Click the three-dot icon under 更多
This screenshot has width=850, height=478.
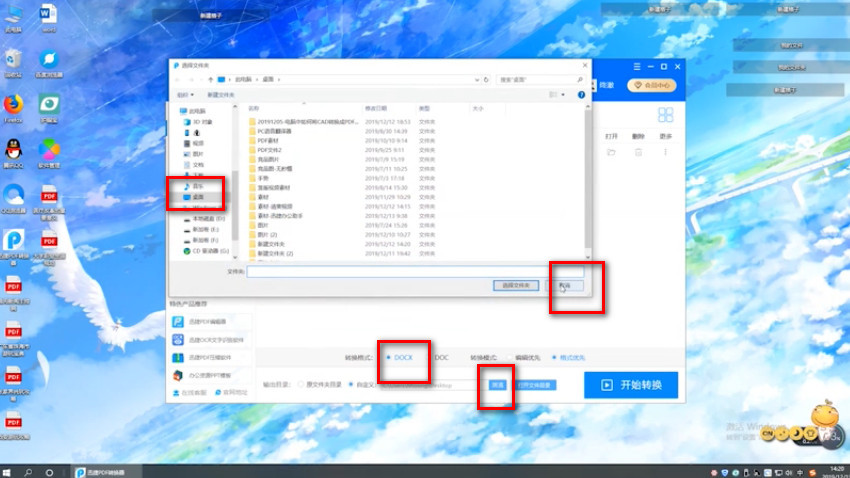coord(665,152)
